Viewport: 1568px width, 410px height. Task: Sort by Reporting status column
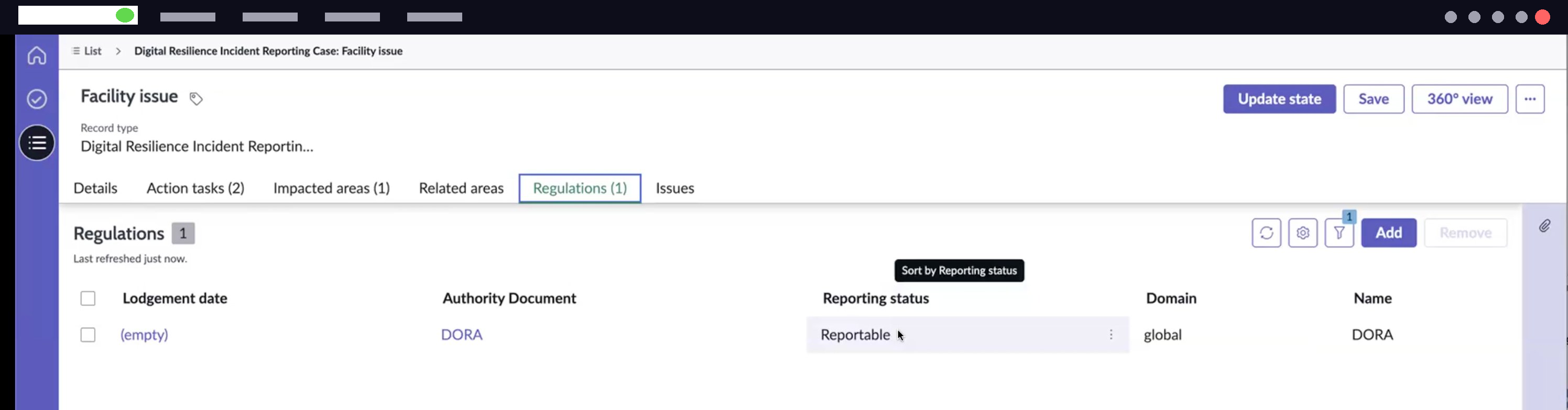[876, 298]
